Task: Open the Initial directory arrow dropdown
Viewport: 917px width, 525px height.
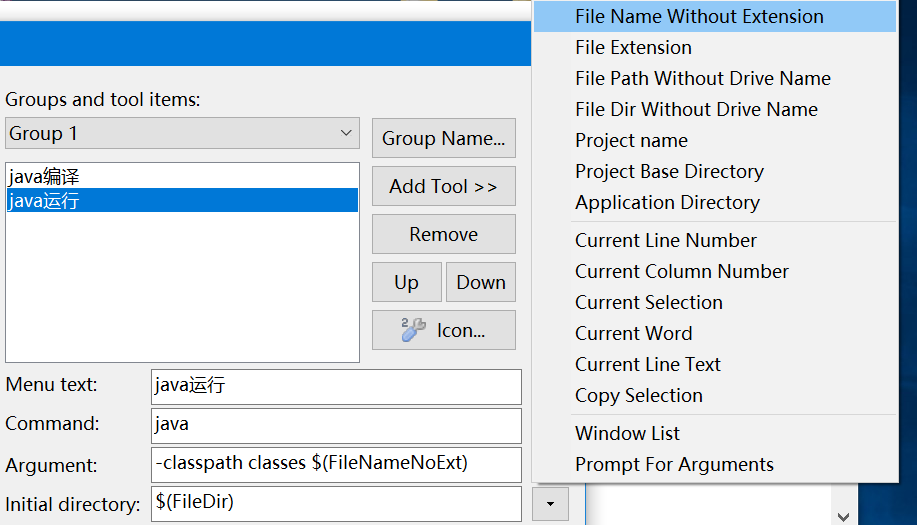Action: (550, 503)
